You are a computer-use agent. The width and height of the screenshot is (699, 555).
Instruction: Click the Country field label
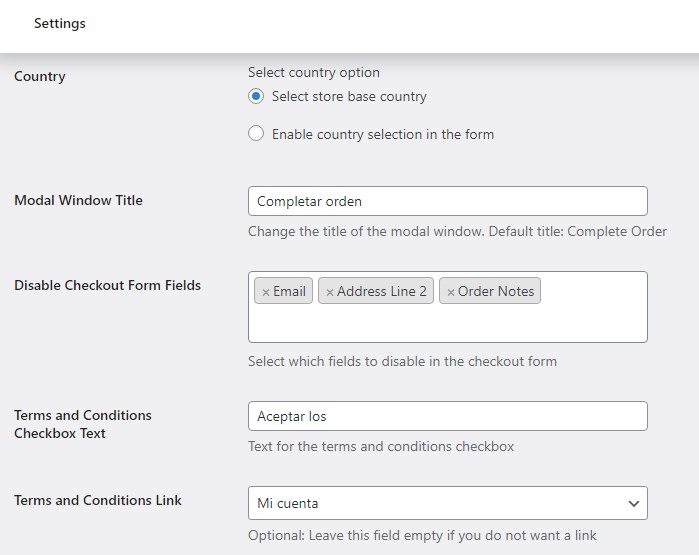coord(40,77)
